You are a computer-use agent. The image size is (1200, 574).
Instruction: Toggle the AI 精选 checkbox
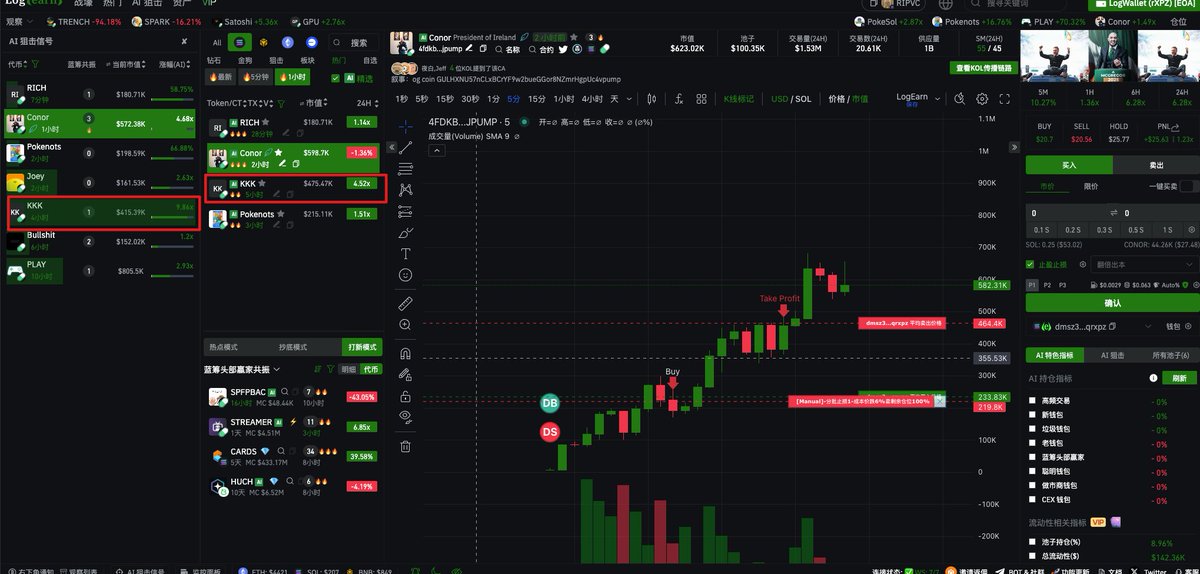click(335, 78)
